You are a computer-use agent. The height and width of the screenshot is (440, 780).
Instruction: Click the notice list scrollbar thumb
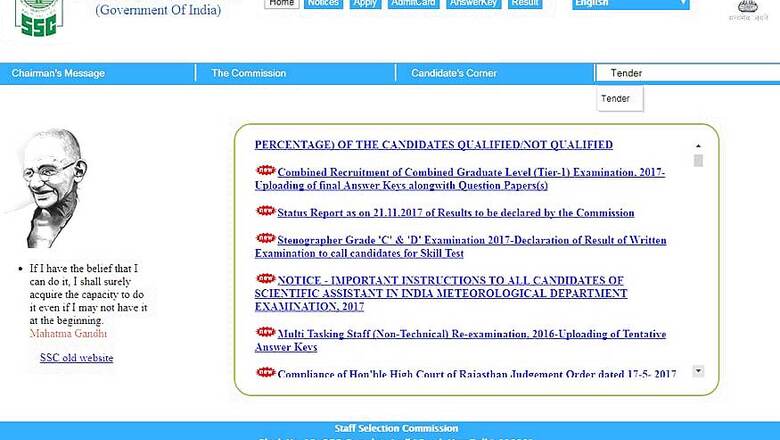coord(698,161)
